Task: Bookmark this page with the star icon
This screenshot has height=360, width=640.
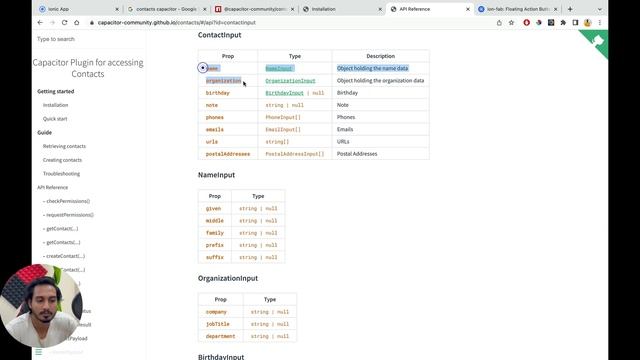Action: tap(511, 23)
